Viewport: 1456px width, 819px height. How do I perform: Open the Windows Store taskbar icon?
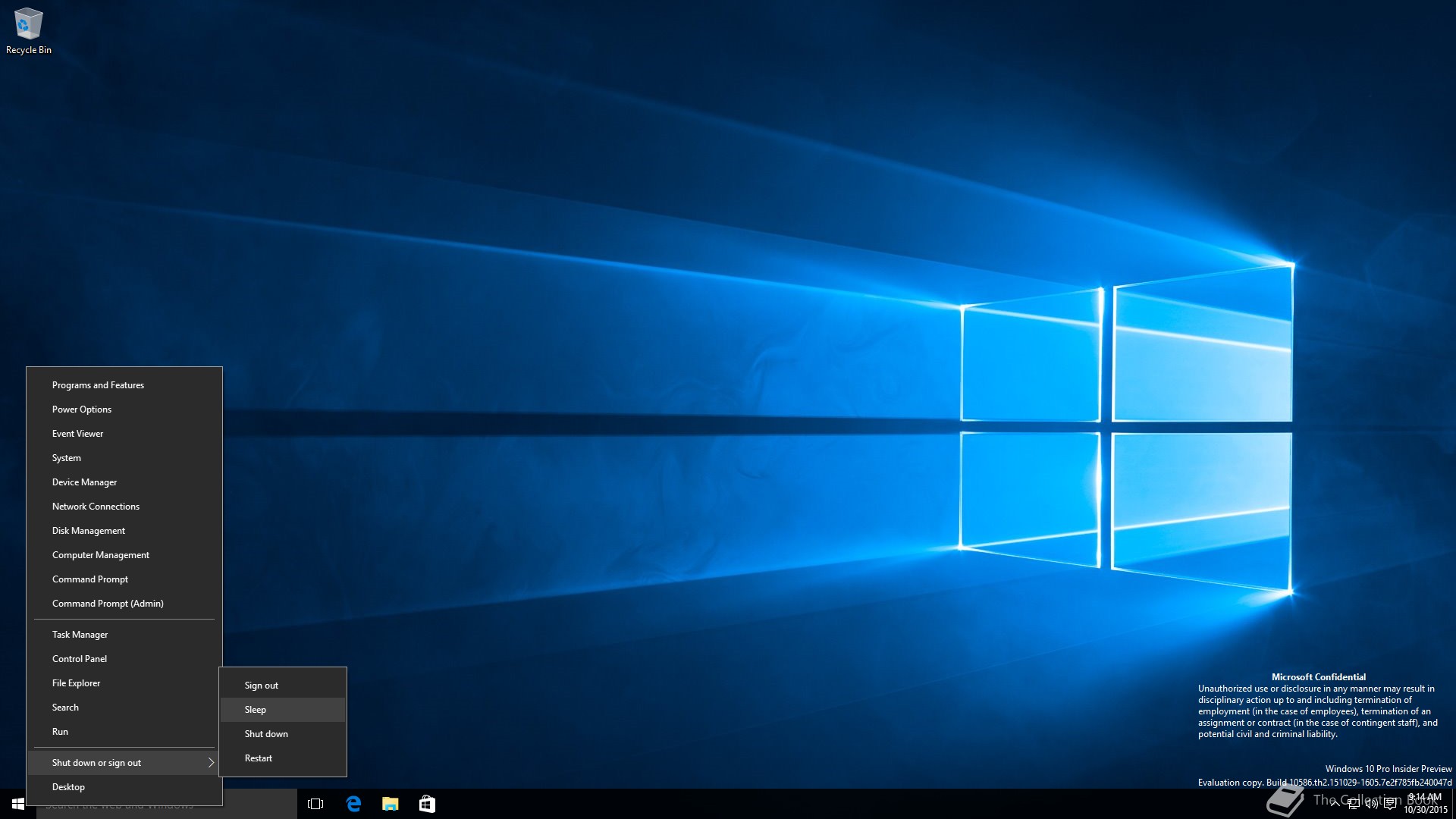point(427,804)
